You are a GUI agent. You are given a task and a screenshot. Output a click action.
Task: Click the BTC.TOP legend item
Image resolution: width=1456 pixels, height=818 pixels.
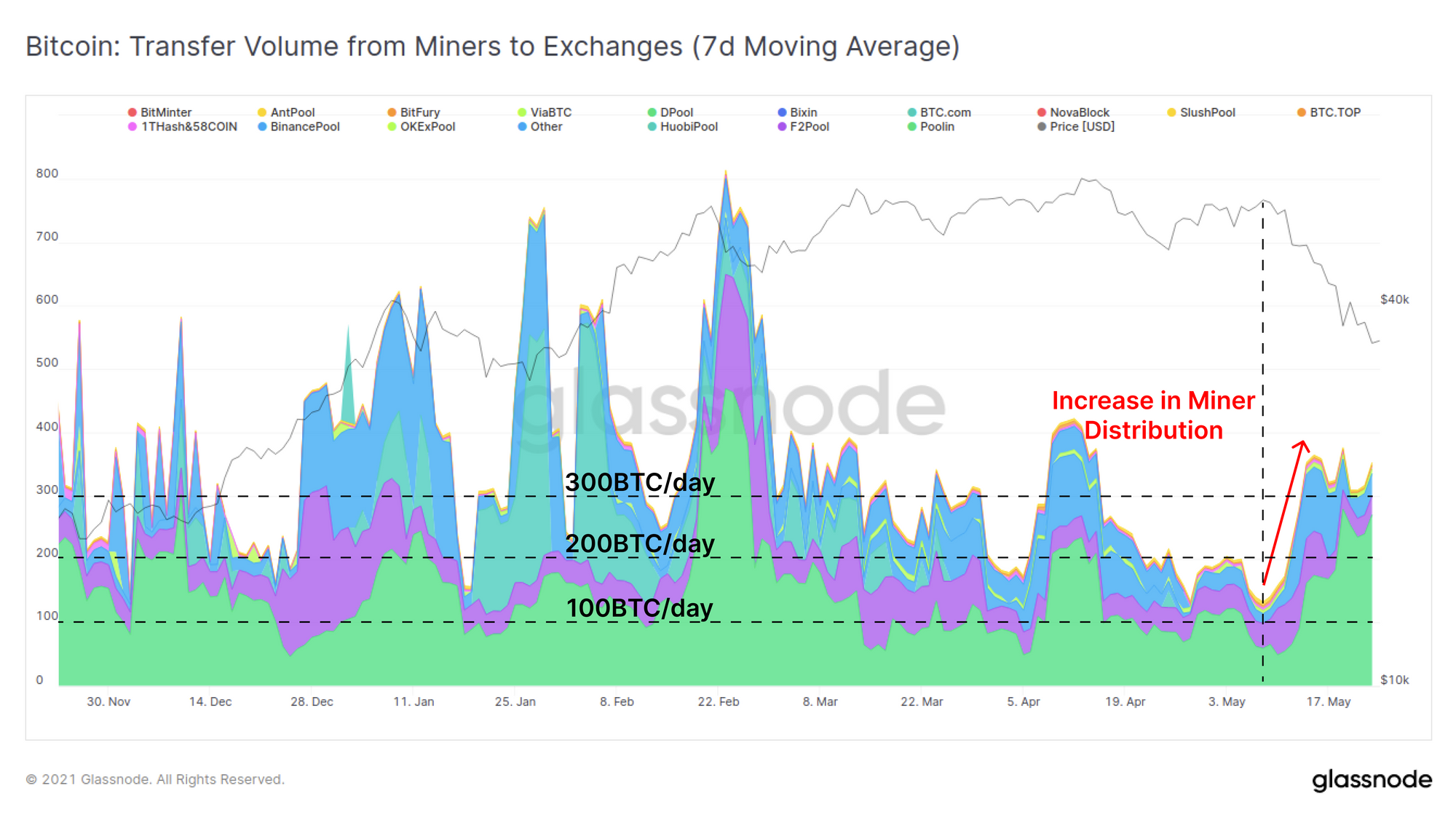tap(1334, 112)
